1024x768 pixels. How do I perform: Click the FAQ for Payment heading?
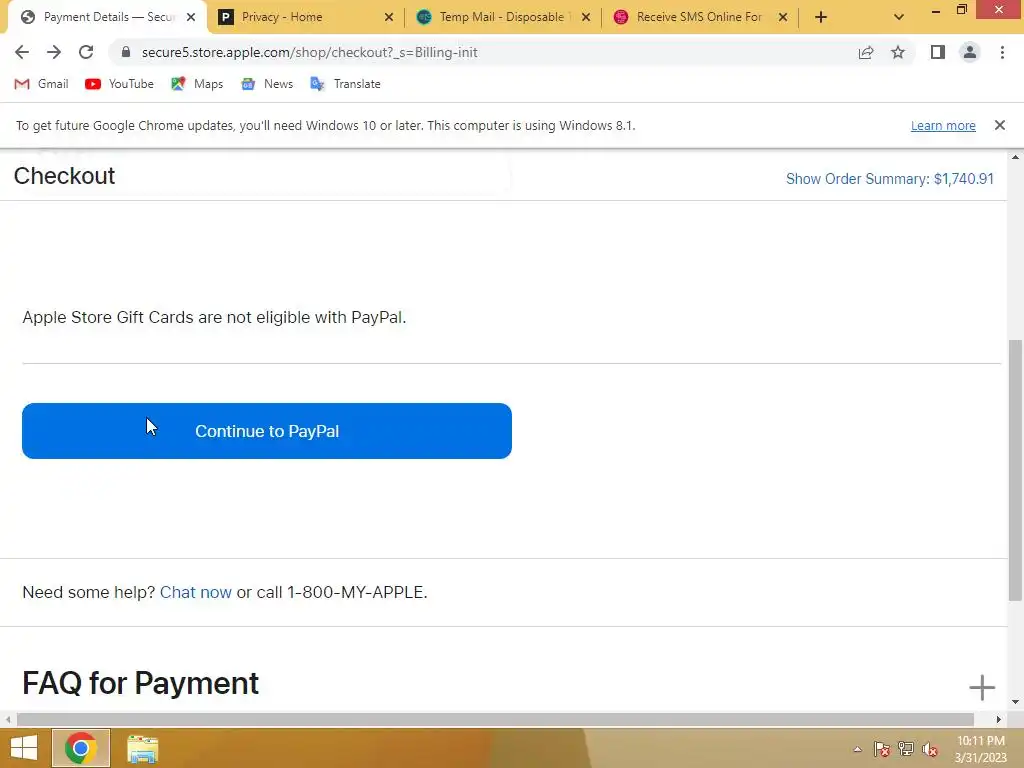140,683
